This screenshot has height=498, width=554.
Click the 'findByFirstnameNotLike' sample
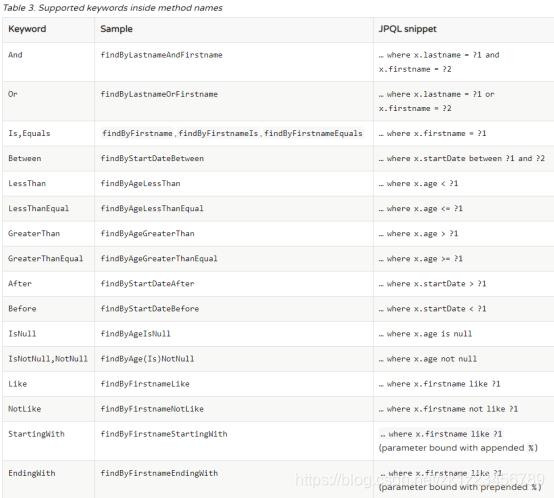[x=152, y=409]
